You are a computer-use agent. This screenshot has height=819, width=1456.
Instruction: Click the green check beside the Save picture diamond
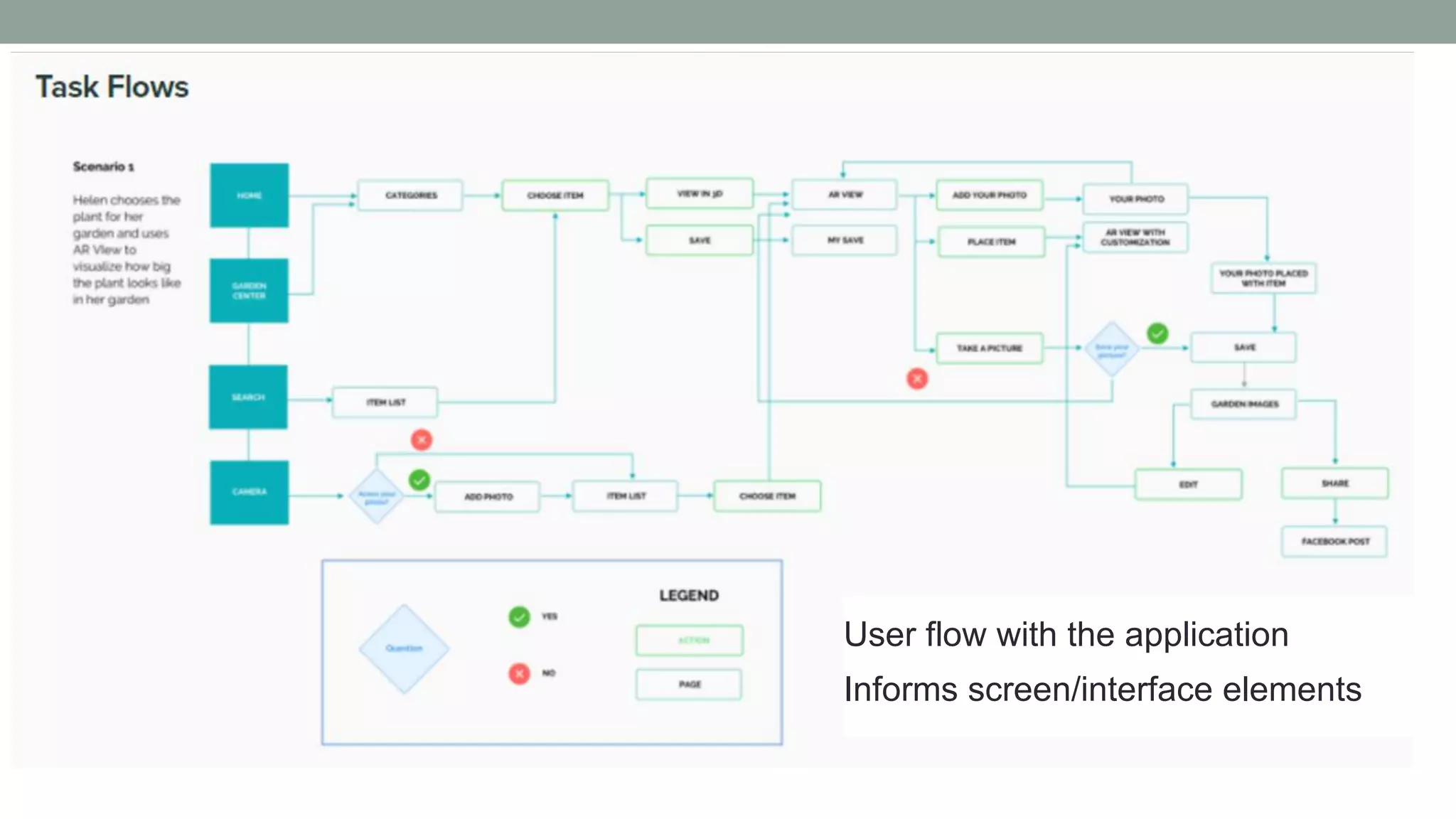(x=1157, y=333)
